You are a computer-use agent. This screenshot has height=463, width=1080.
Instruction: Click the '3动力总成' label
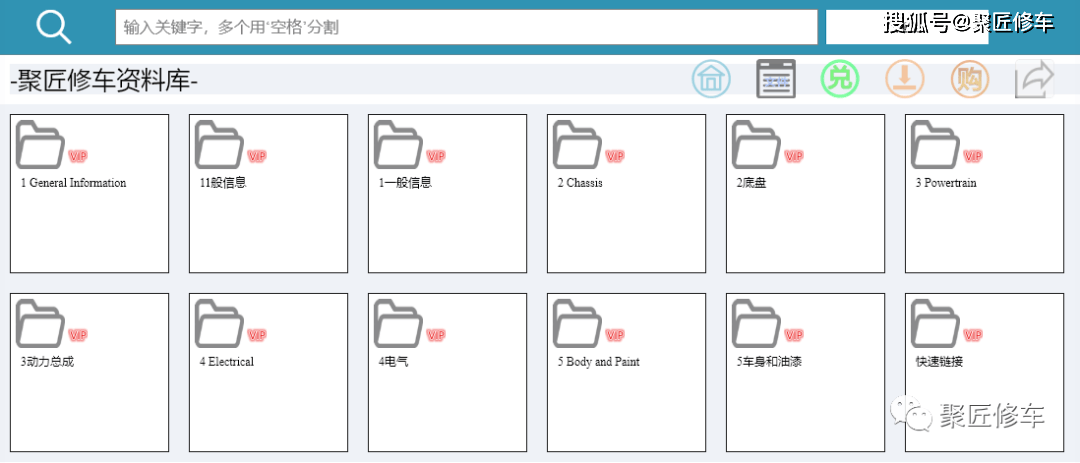[x=48, y=362]
